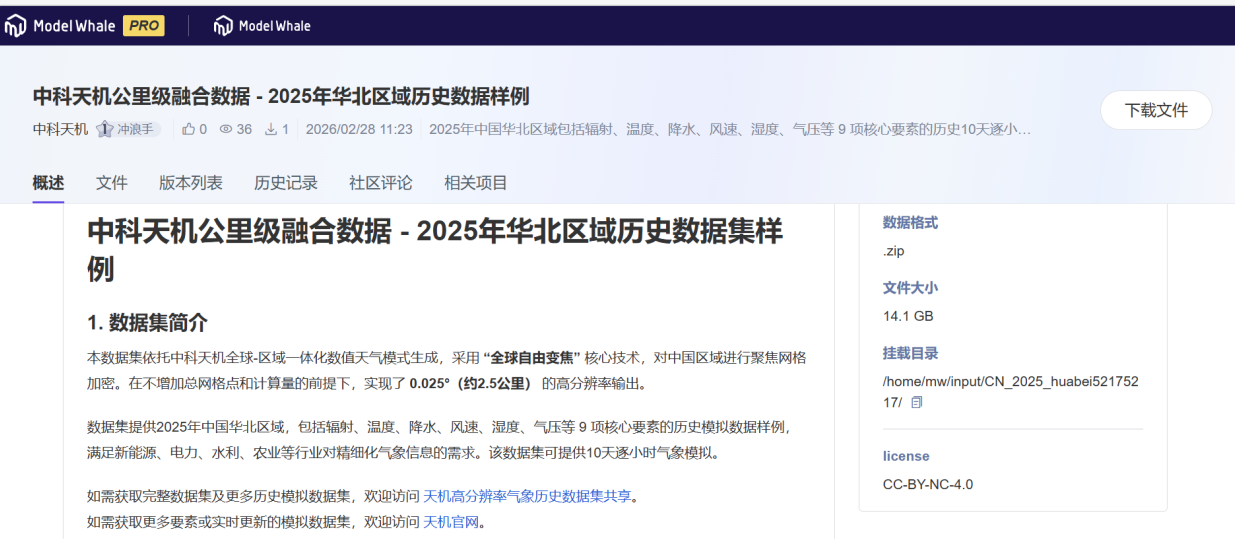The width and height of the screenshot is (1235, 539).
Task: Switch to the 概述 tab
Action: tap(48, 183)
